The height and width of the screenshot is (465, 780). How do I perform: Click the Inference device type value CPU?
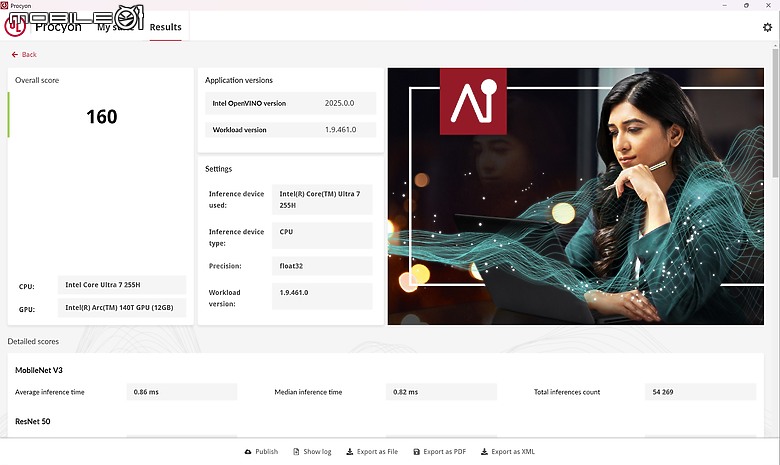click(322, 235)
